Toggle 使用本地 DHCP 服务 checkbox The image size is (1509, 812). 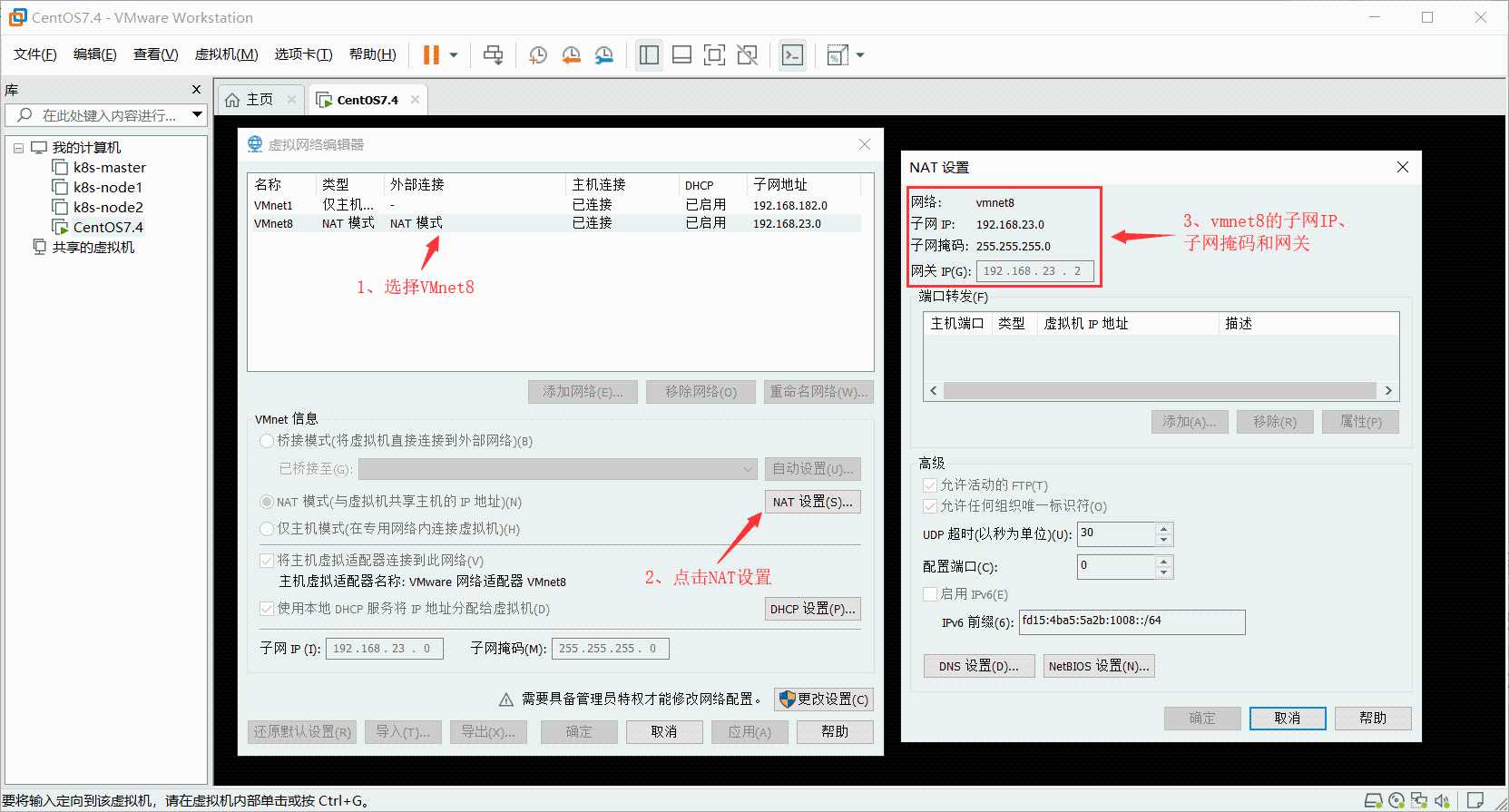(x=267, y=609)
